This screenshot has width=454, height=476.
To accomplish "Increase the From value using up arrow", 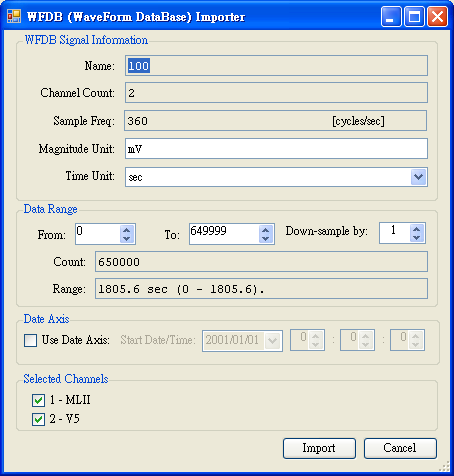I will 126,230.
